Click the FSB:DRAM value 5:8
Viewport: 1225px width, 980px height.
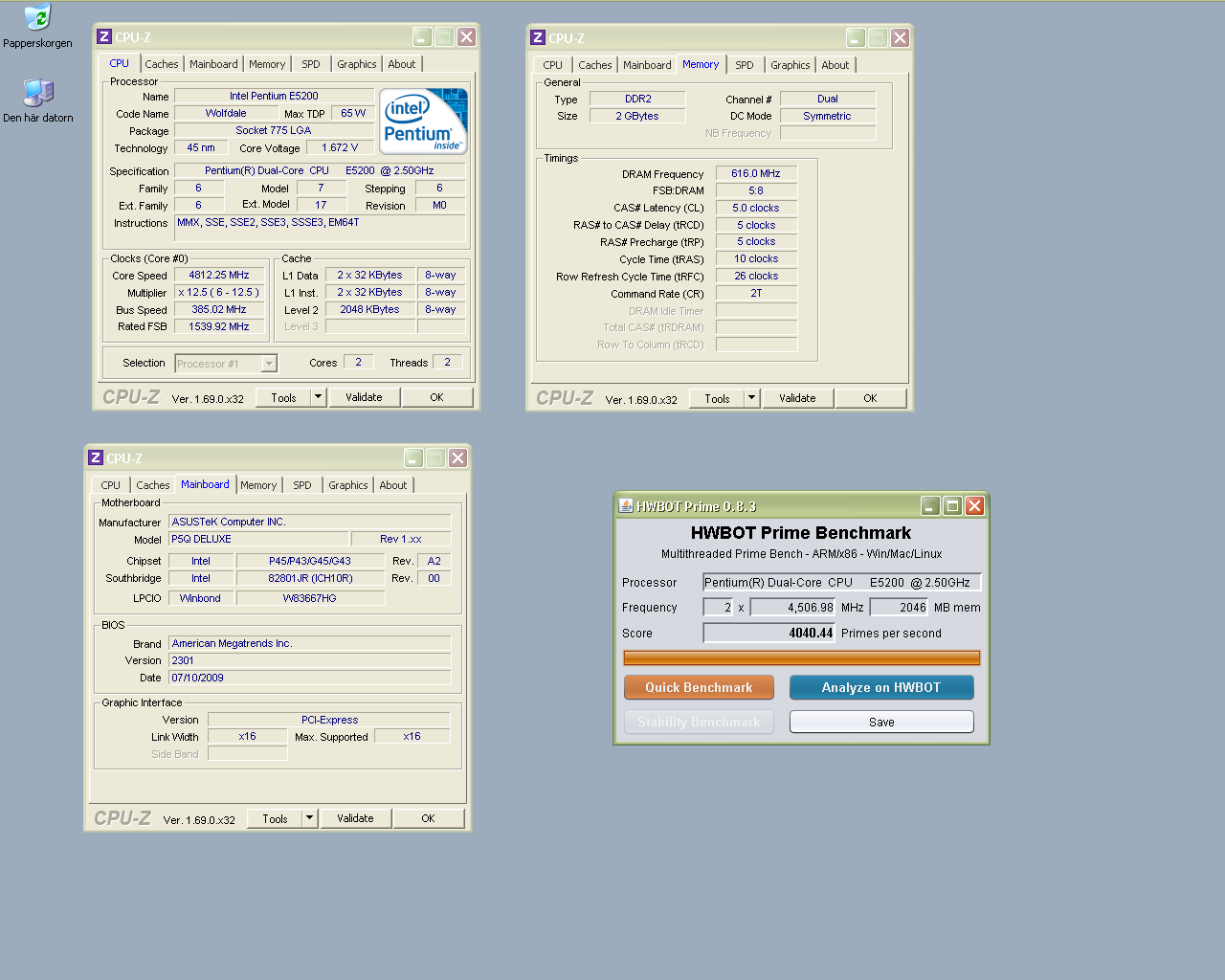click(756, 190)
